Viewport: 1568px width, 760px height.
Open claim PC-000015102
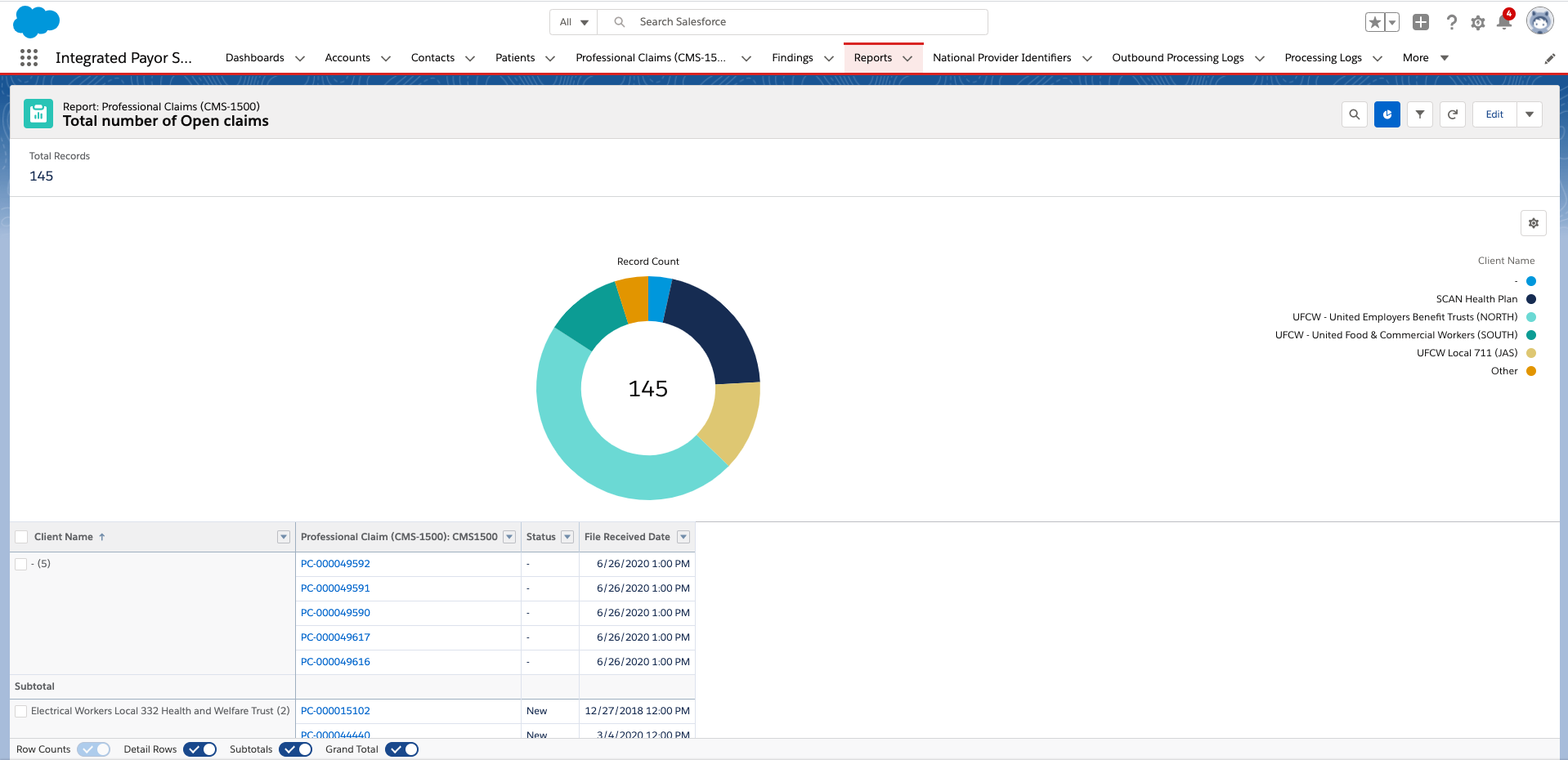point(335,711)
